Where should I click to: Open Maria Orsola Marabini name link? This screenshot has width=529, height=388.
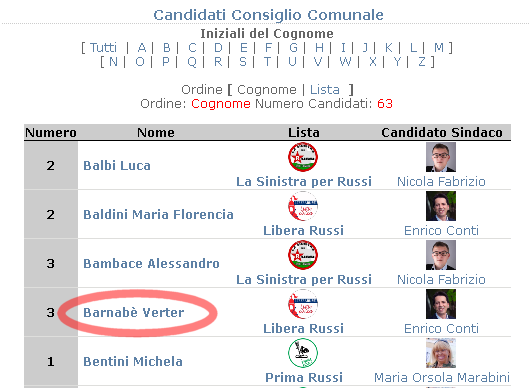[x=442, y=377]
